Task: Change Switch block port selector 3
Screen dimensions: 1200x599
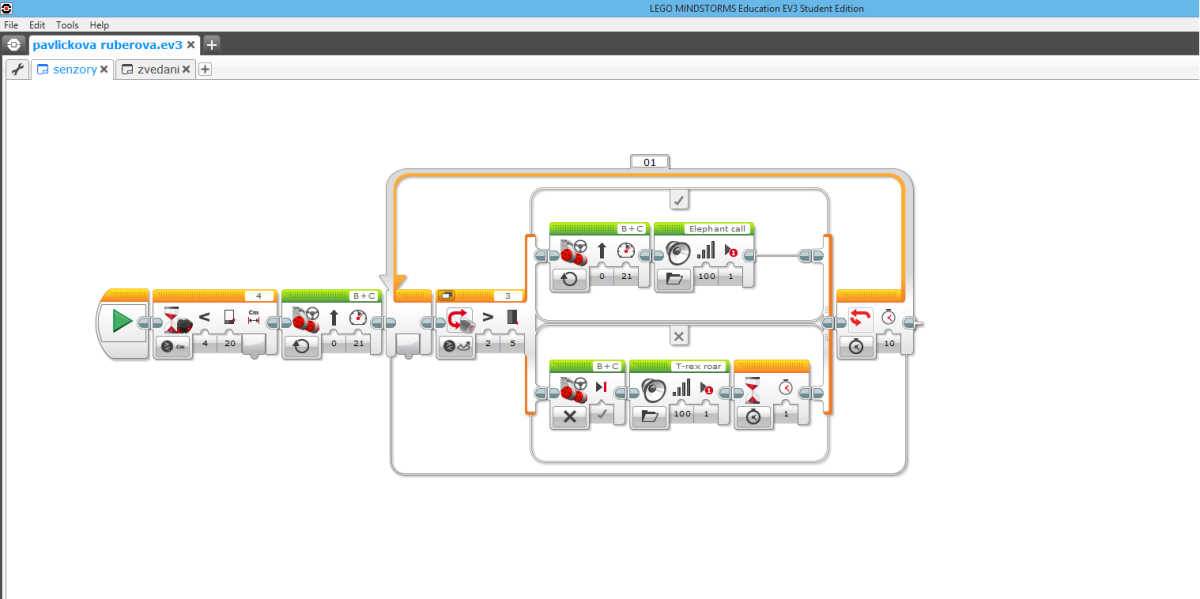Action: click(x=508, y=296)
